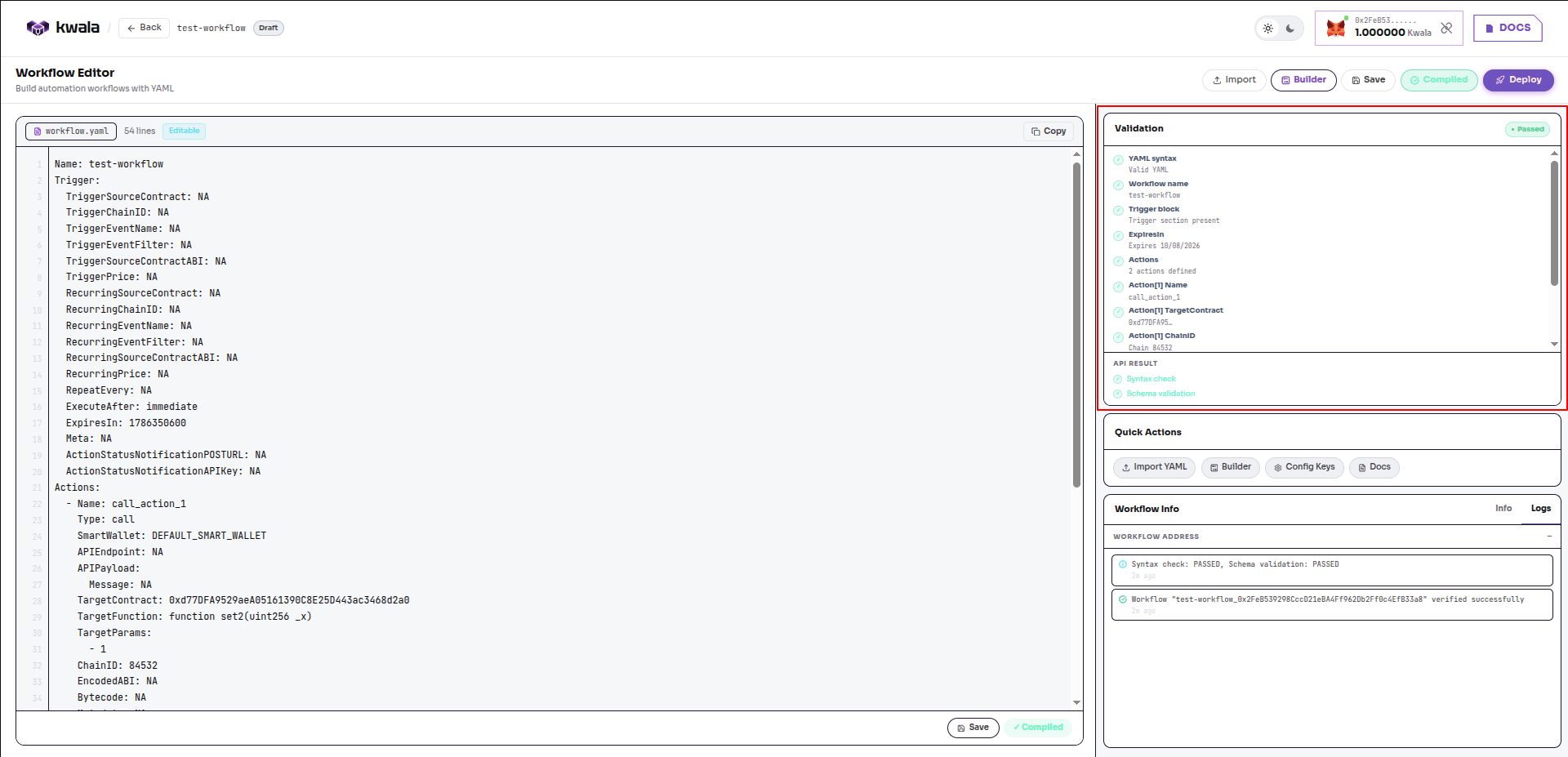Click the '2 actions defined' text
This screenshot has height=757, width=1568.
(1162, 271)
